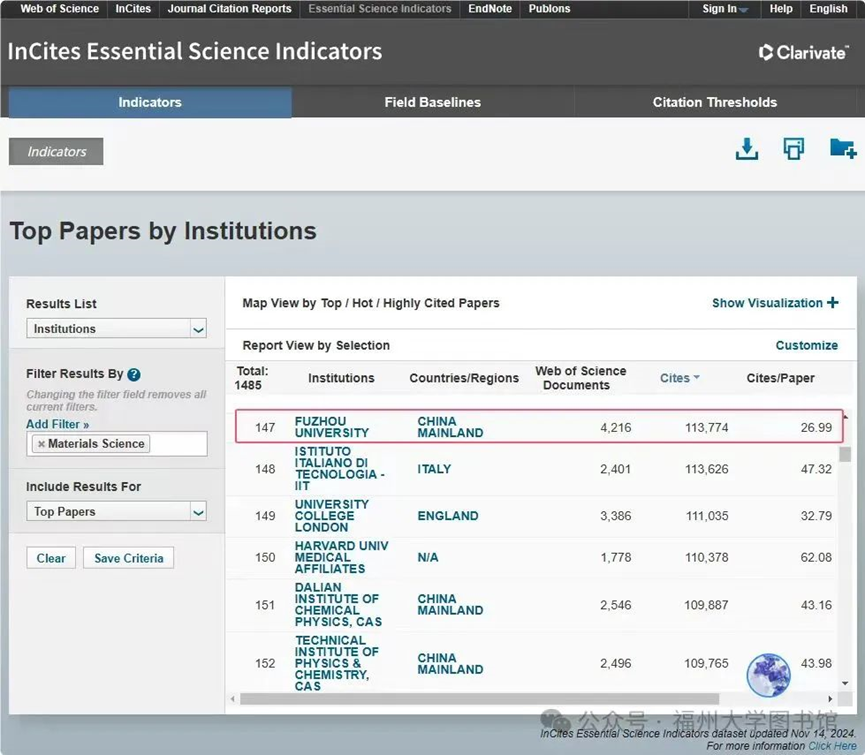Click the Clarivate logo
Screen dimensions: 865x755
pyautogui.click(x=803, y=52)
